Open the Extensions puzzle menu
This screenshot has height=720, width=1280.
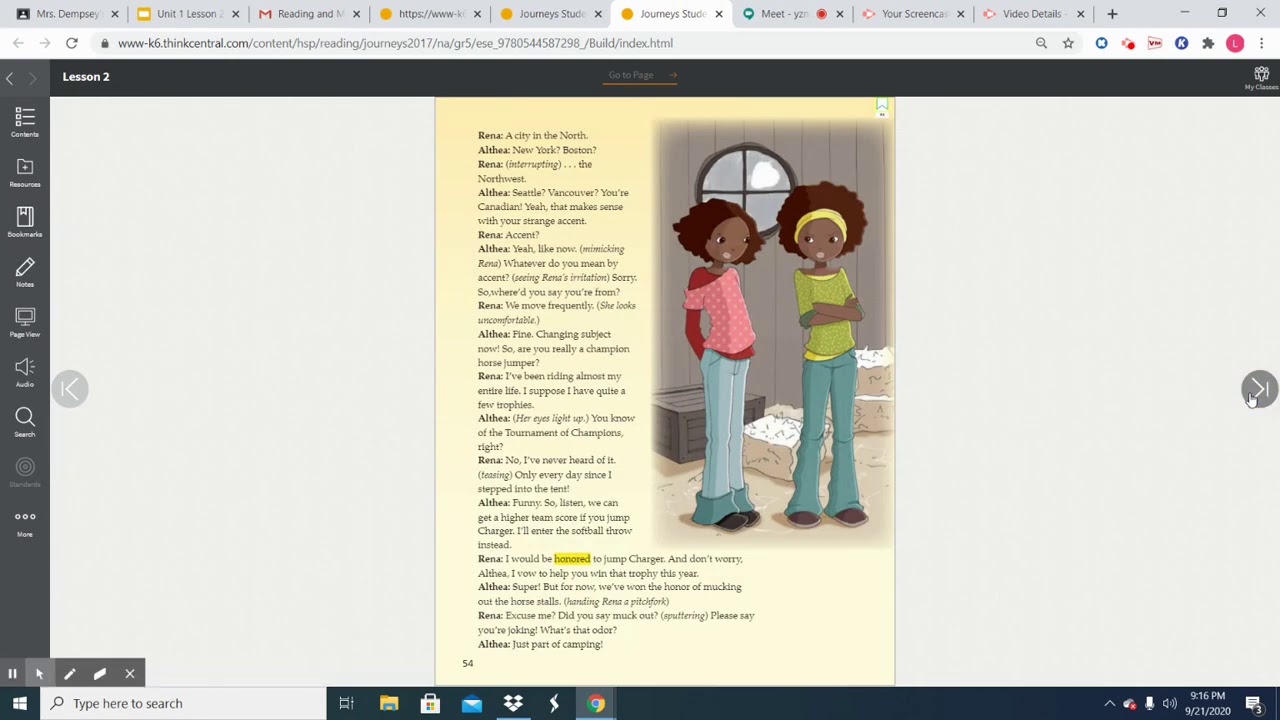point(1208,43)
